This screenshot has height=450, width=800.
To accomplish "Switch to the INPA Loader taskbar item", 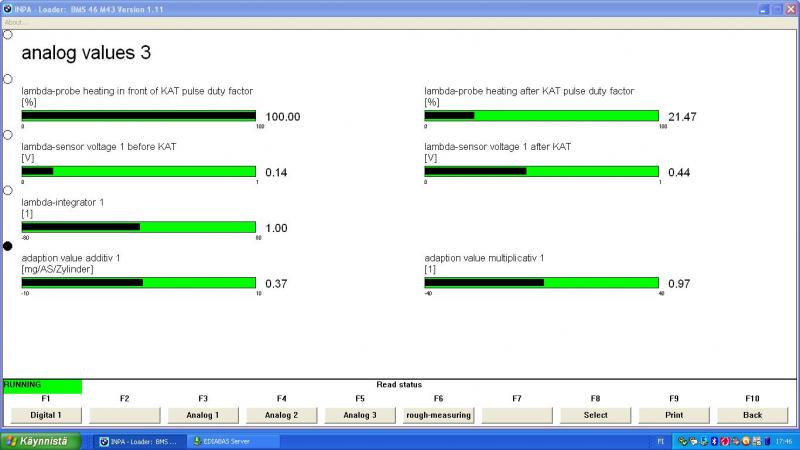I will click(139, 441).
